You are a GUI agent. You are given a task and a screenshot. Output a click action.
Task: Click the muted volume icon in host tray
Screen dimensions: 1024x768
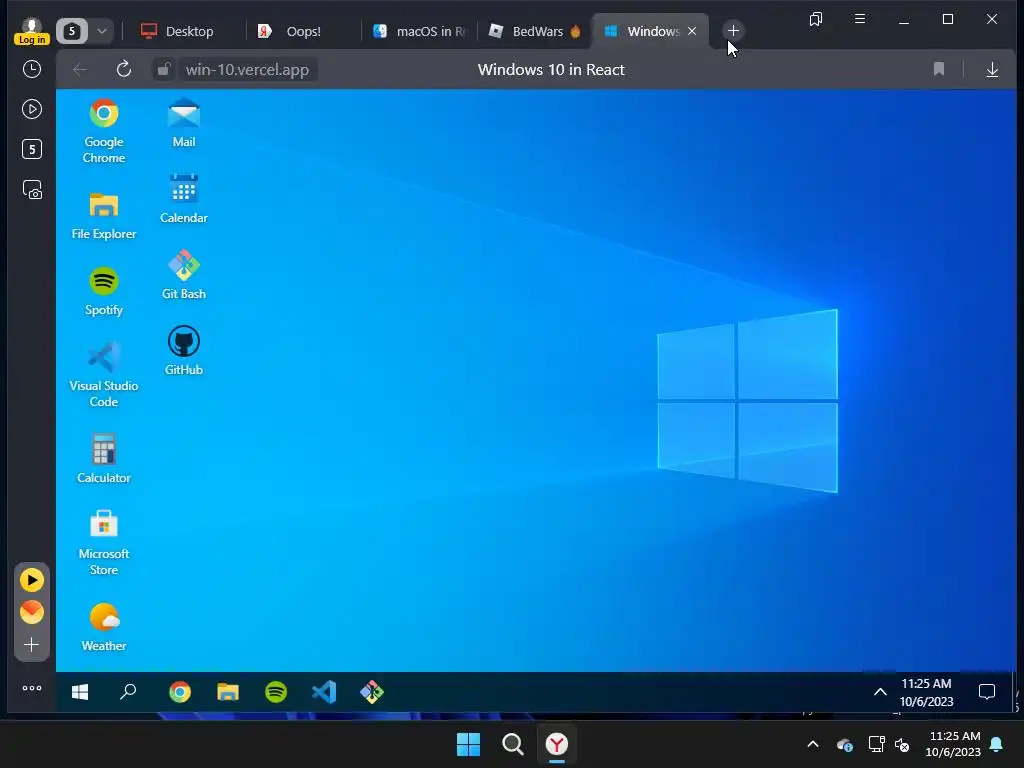tap(902, 744)
